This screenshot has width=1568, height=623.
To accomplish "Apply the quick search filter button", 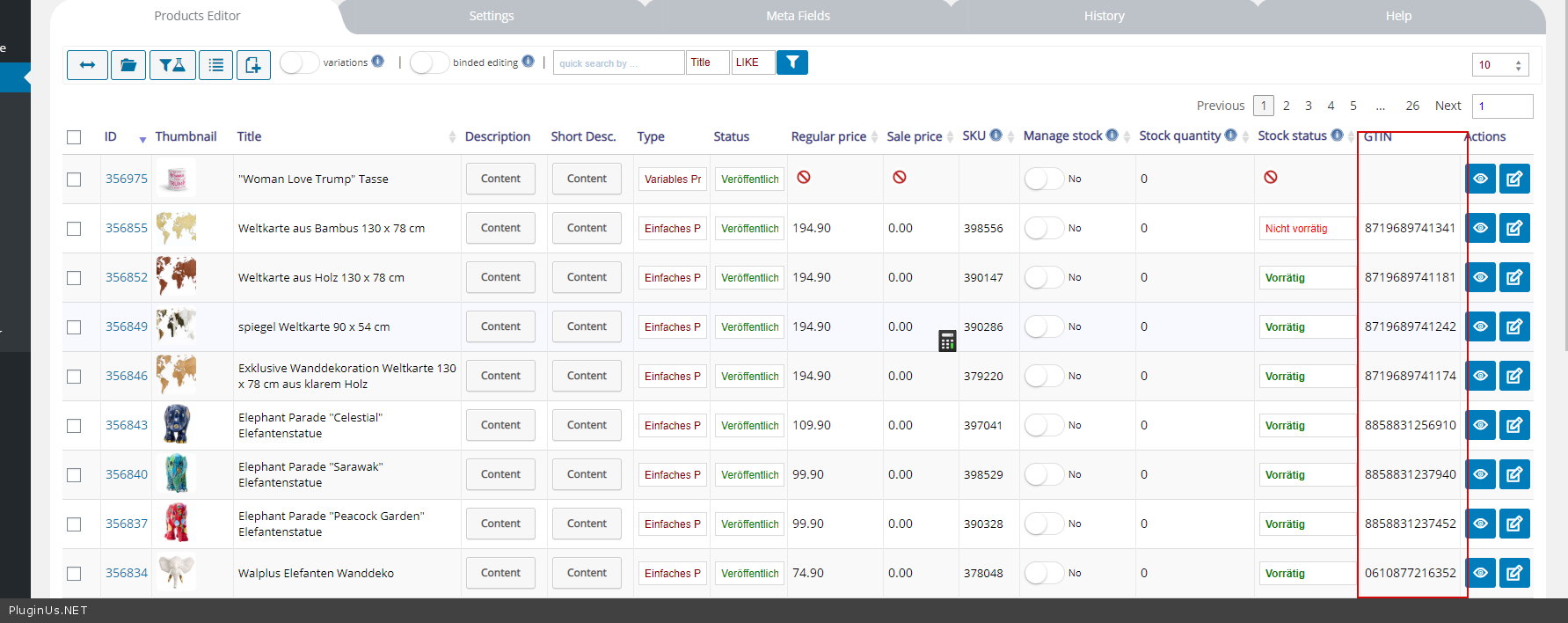I will 792,62.
